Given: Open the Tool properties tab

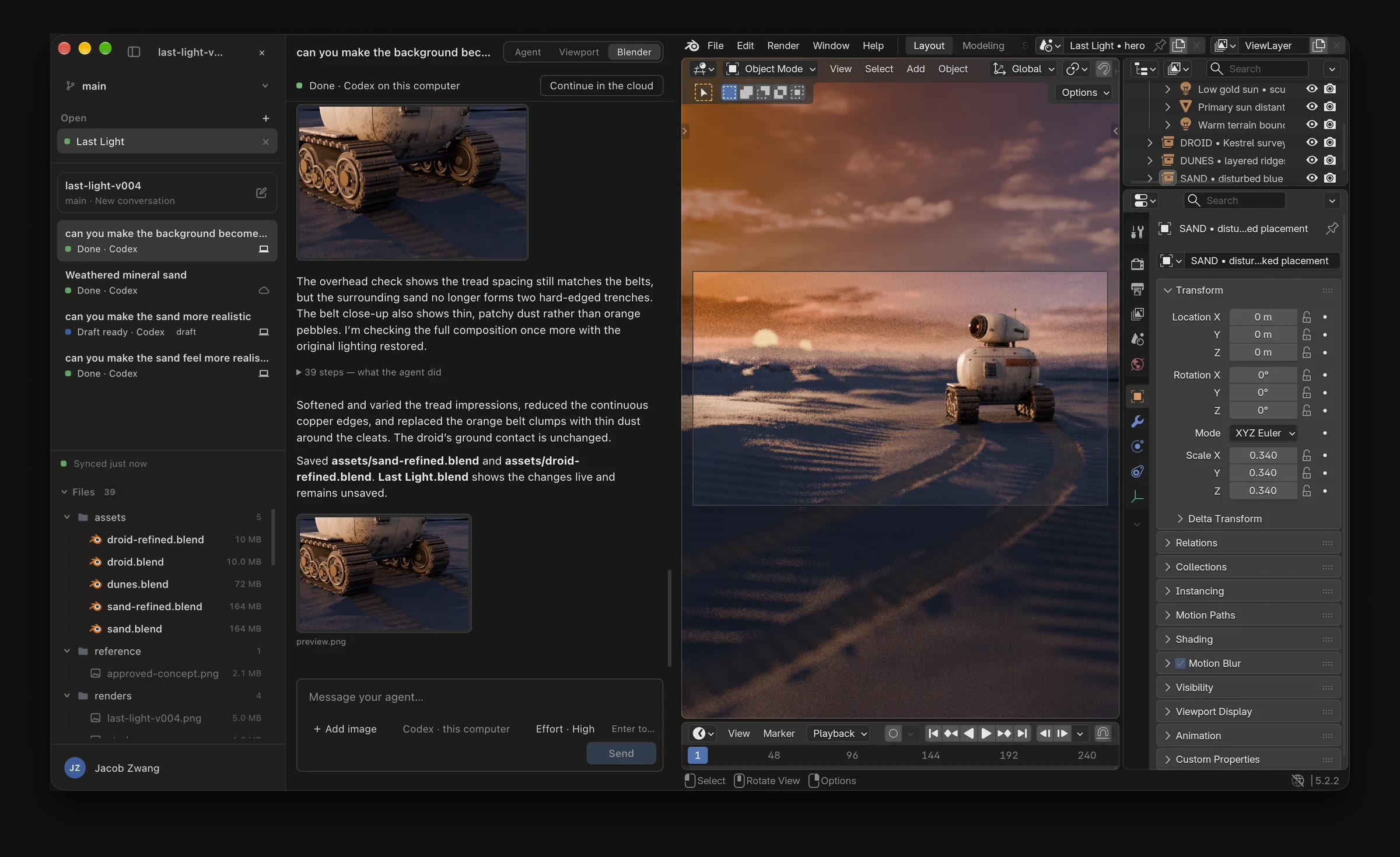Looking at the screenshot, I should coord(1137,232).
